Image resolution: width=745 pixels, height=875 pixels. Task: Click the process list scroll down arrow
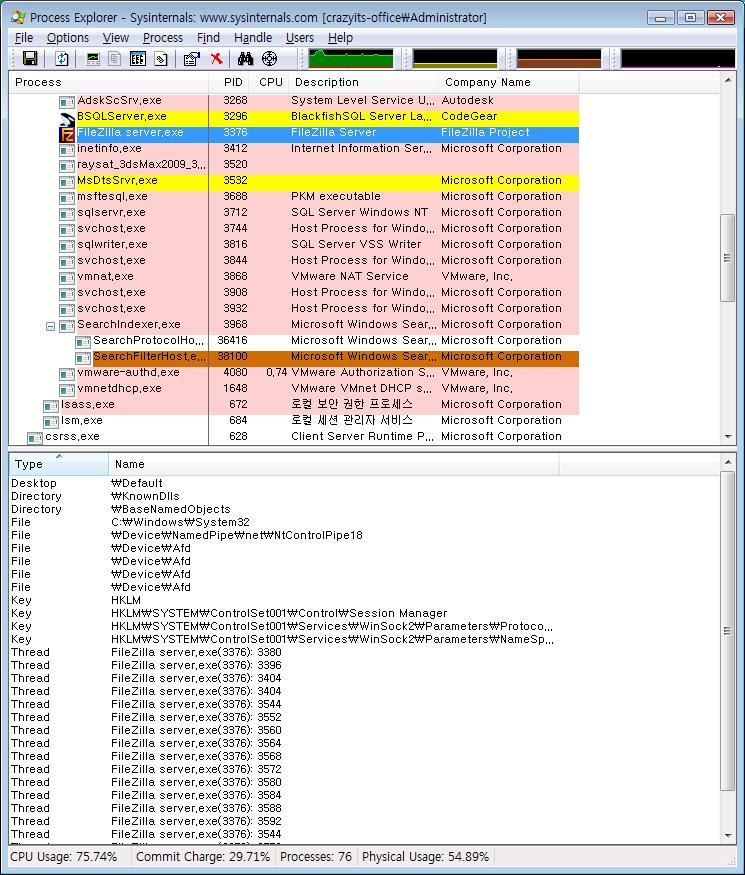(728, 437)
